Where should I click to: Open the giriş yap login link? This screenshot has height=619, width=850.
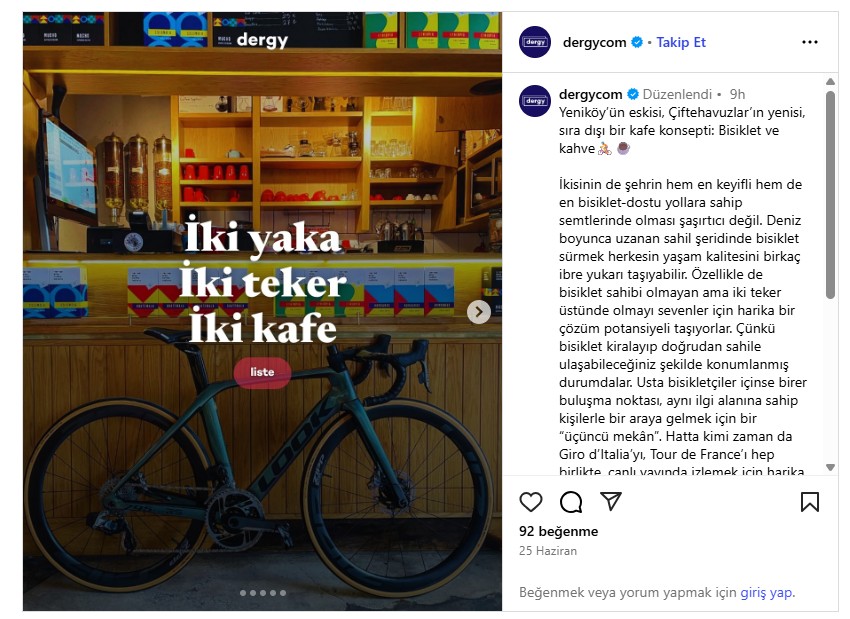[766, 592]
